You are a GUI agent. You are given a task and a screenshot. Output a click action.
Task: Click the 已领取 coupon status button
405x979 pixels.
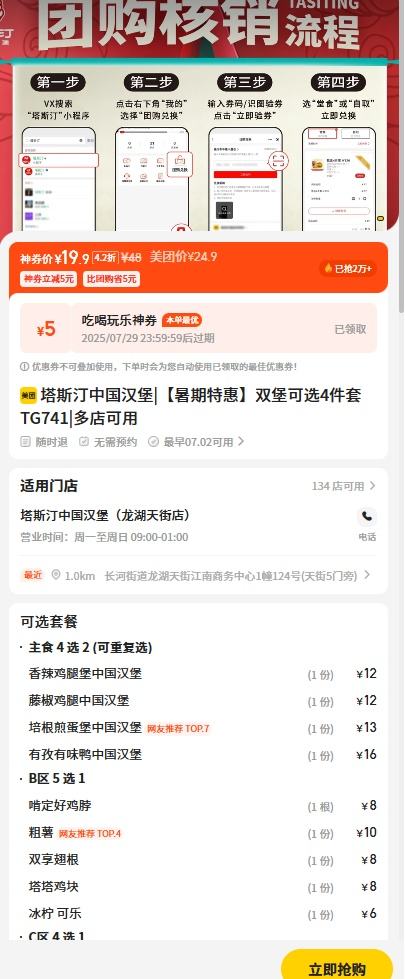click(350, 329)
